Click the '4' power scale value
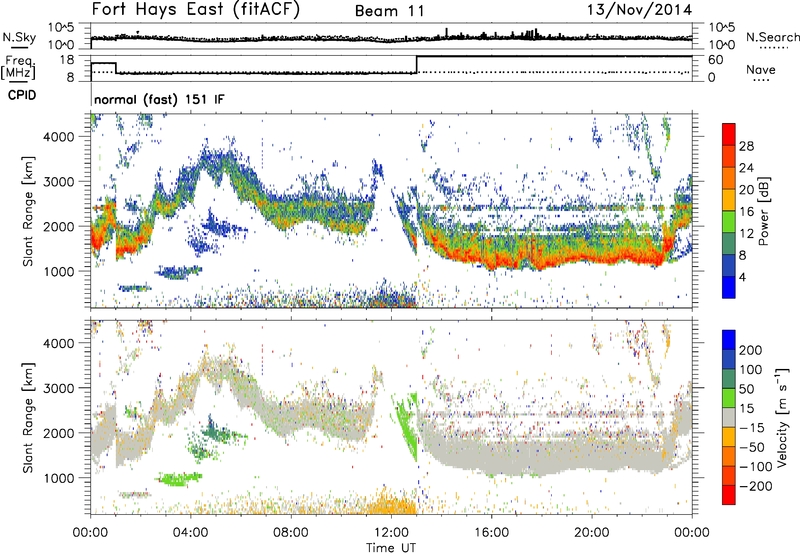The height and width of the screenshot is (554, 800). tap(742, 277)
